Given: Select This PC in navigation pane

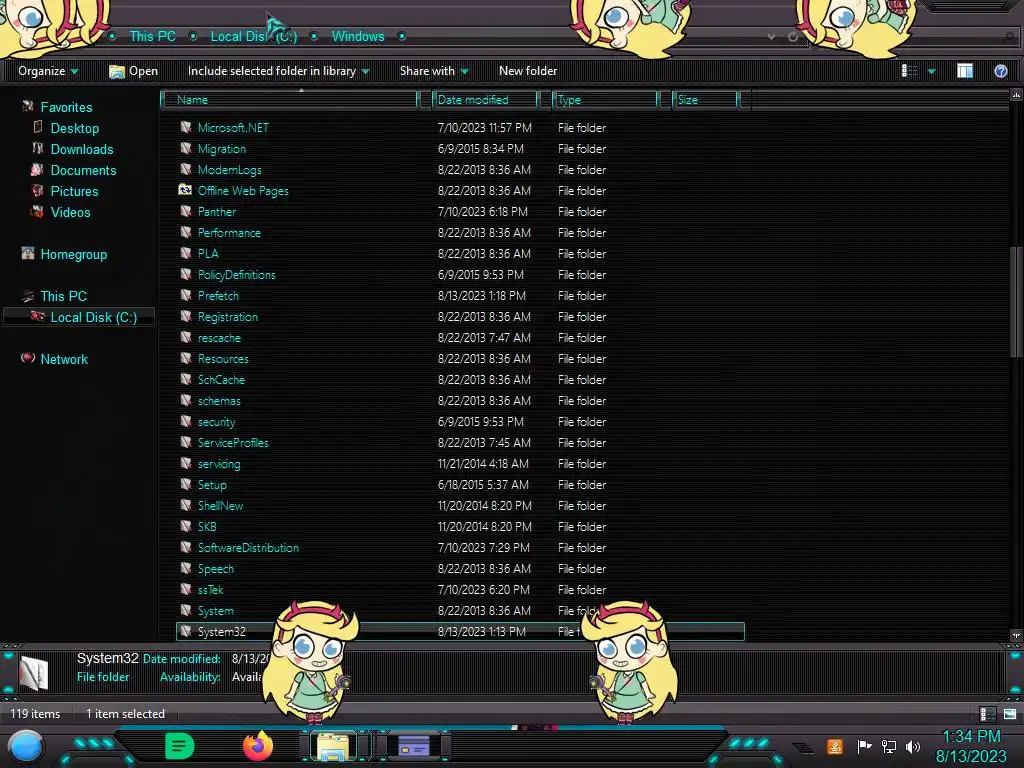Looking at the screenshot, I should click(63, 296).
